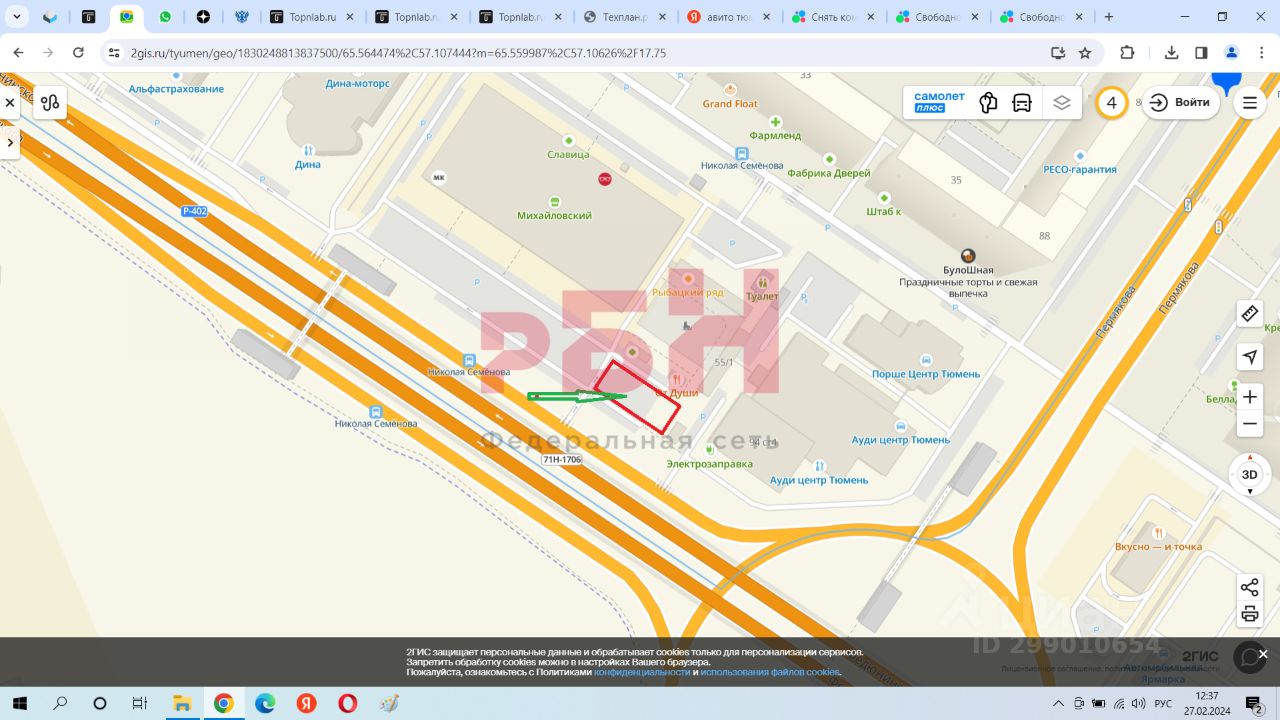1280x720 pixels.
Task: Open the WhatsApp pinned tab
Action: point(165,17)
